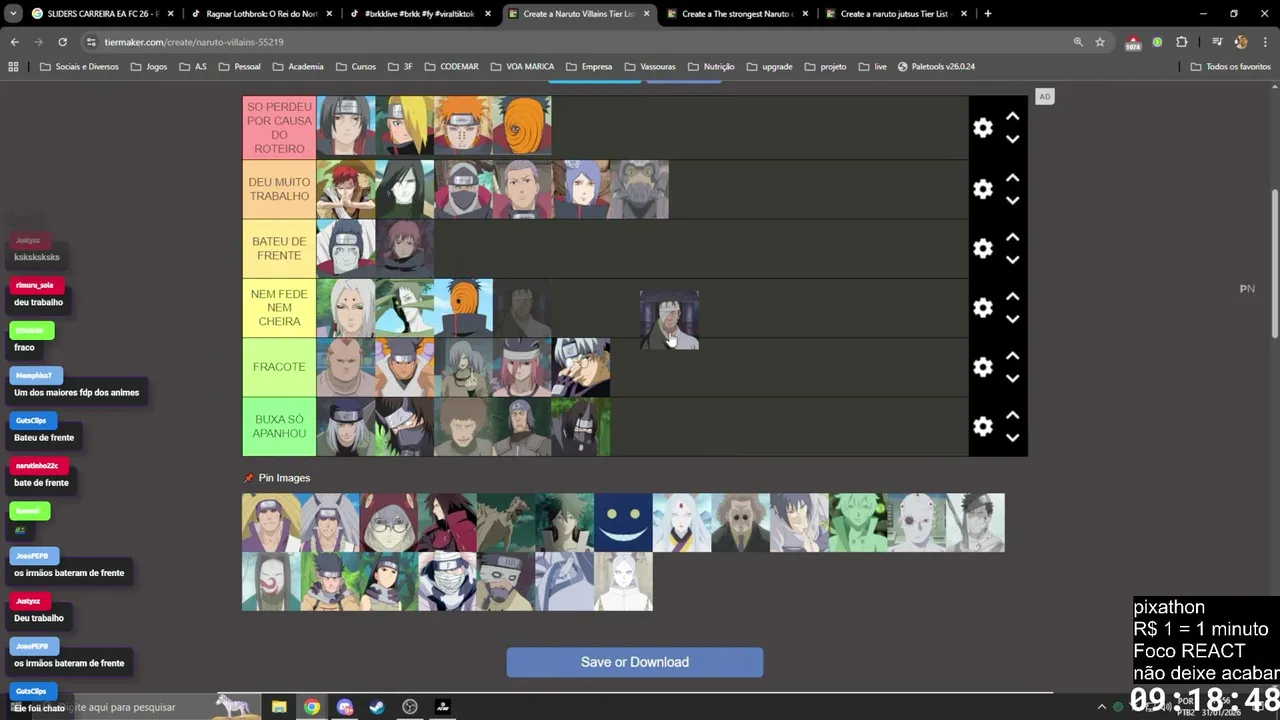Viewport: 1280px width, 720px height.
Task: Click the AD badge beside the tier list
Action: (1044, 97)
